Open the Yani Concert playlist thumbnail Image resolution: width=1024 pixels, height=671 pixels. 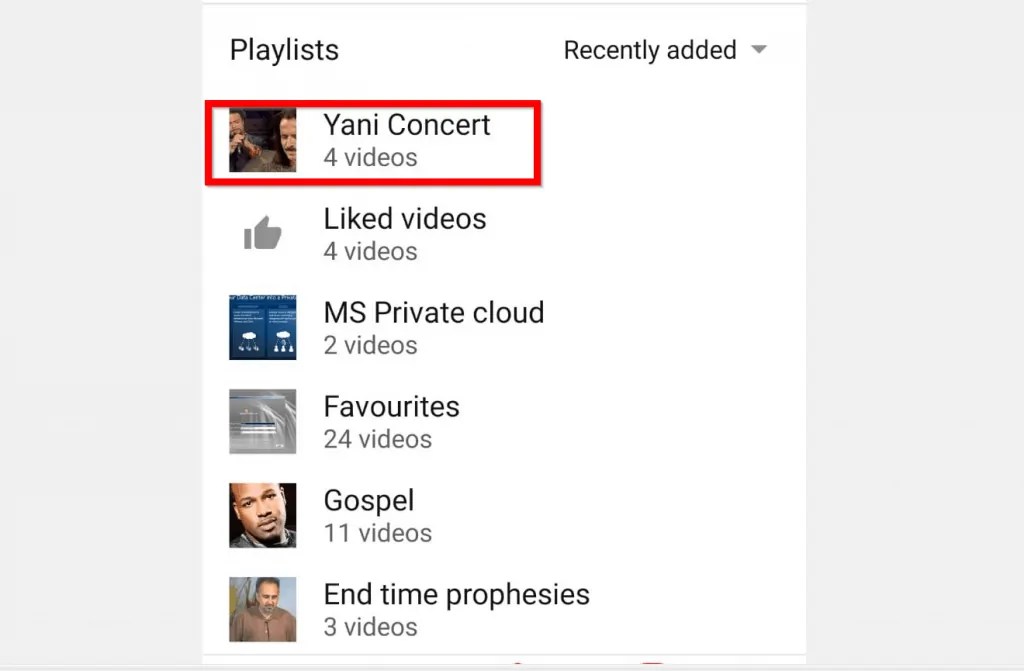[x=262, y=140]
